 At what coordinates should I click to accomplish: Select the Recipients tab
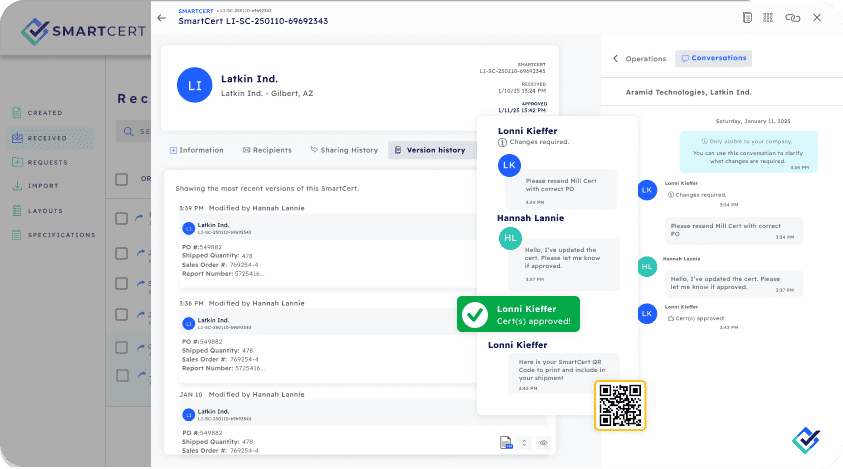point(266,150)
